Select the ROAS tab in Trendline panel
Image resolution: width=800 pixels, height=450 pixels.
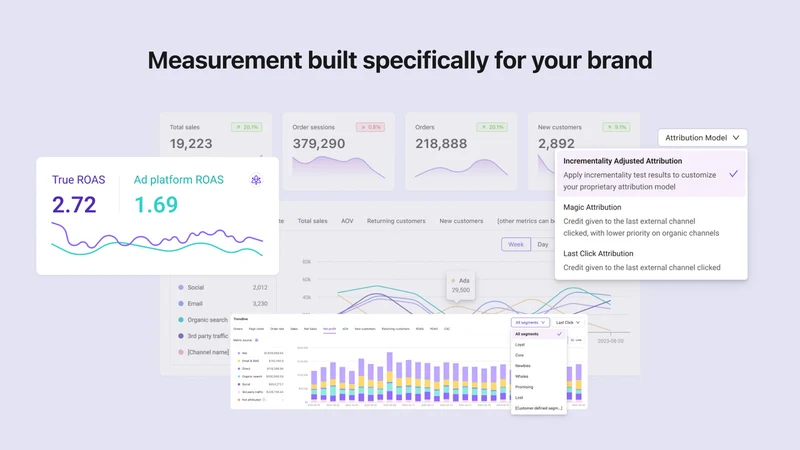(419, 329)
